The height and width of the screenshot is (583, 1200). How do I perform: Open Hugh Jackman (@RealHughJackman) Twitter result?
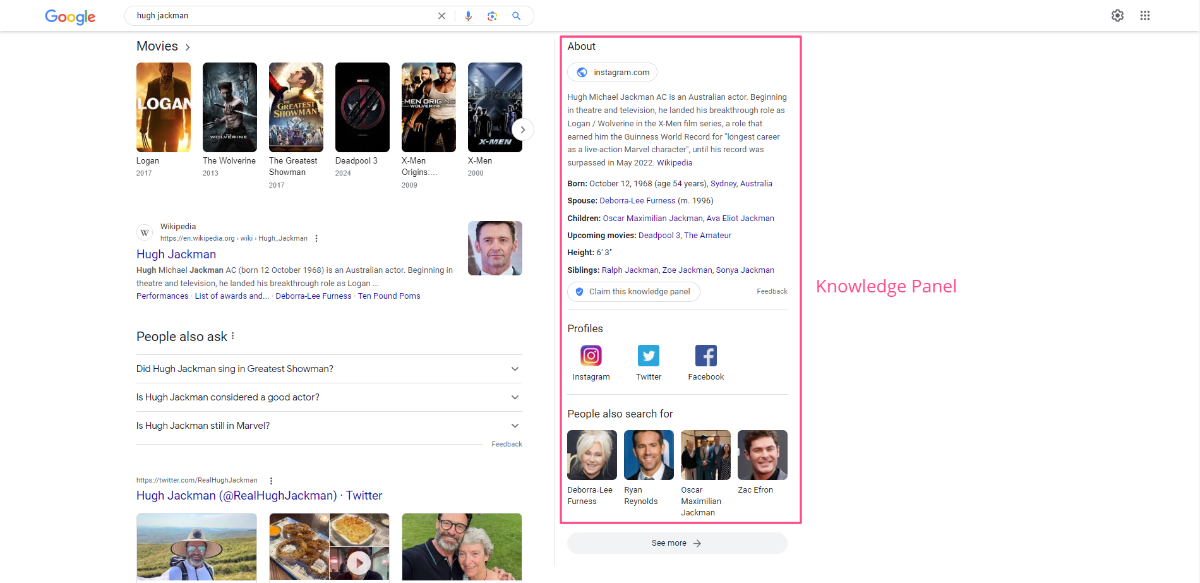tap(259, 496)
